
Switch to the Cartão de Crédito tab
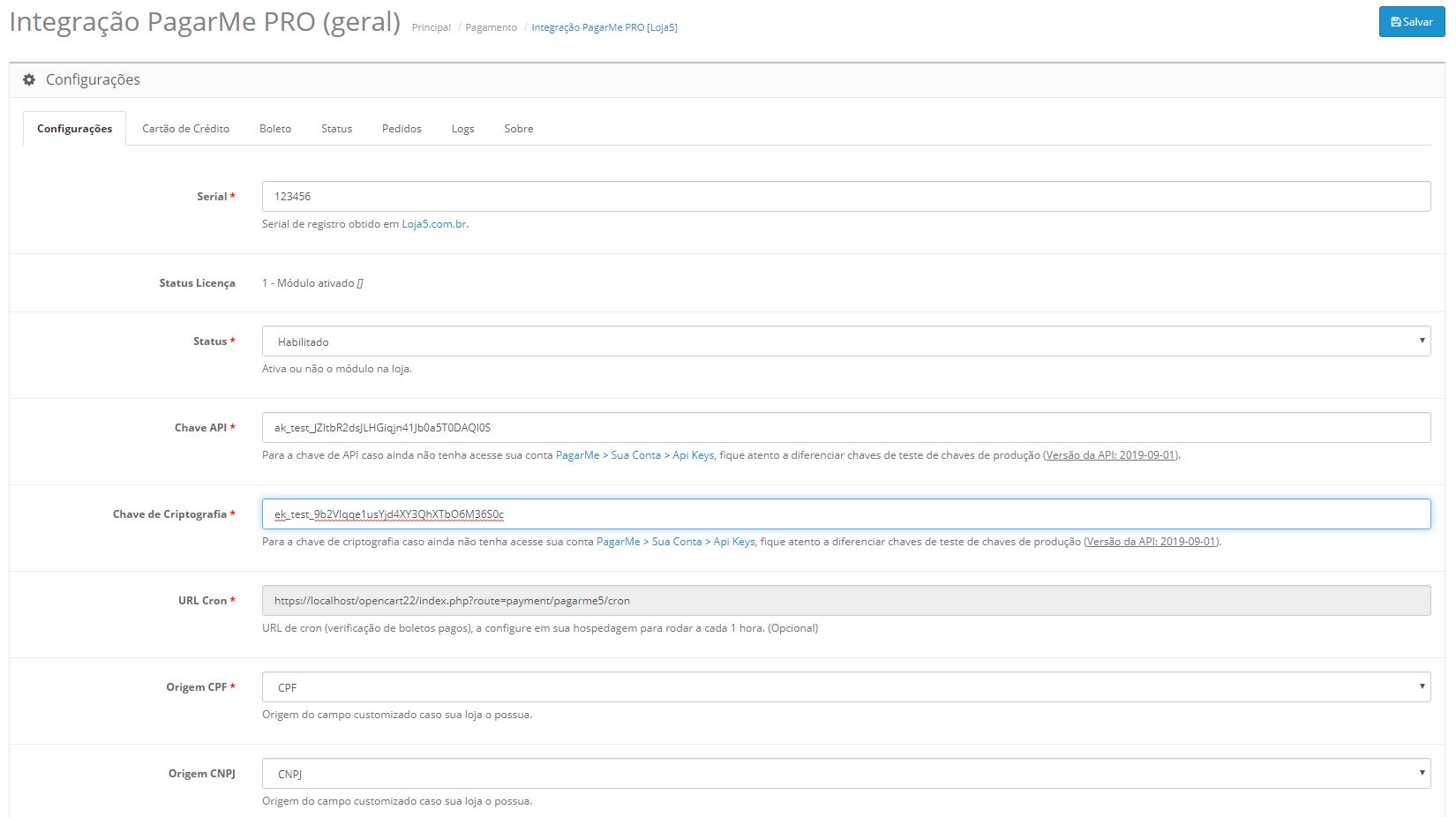pyautogui.click(x=185, y=128)
